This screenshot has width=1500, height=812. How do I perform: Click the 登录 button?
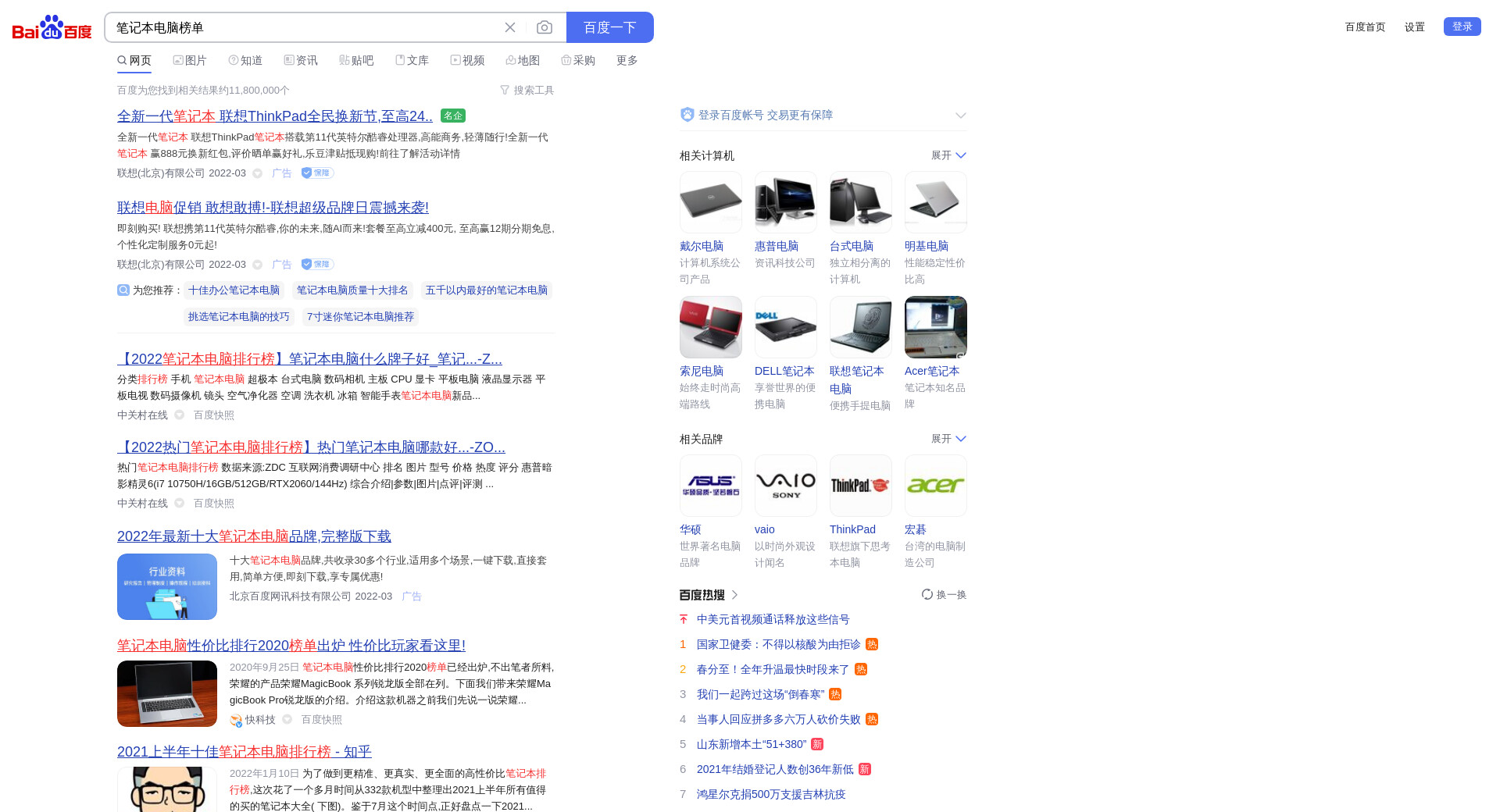[1462, 27]
